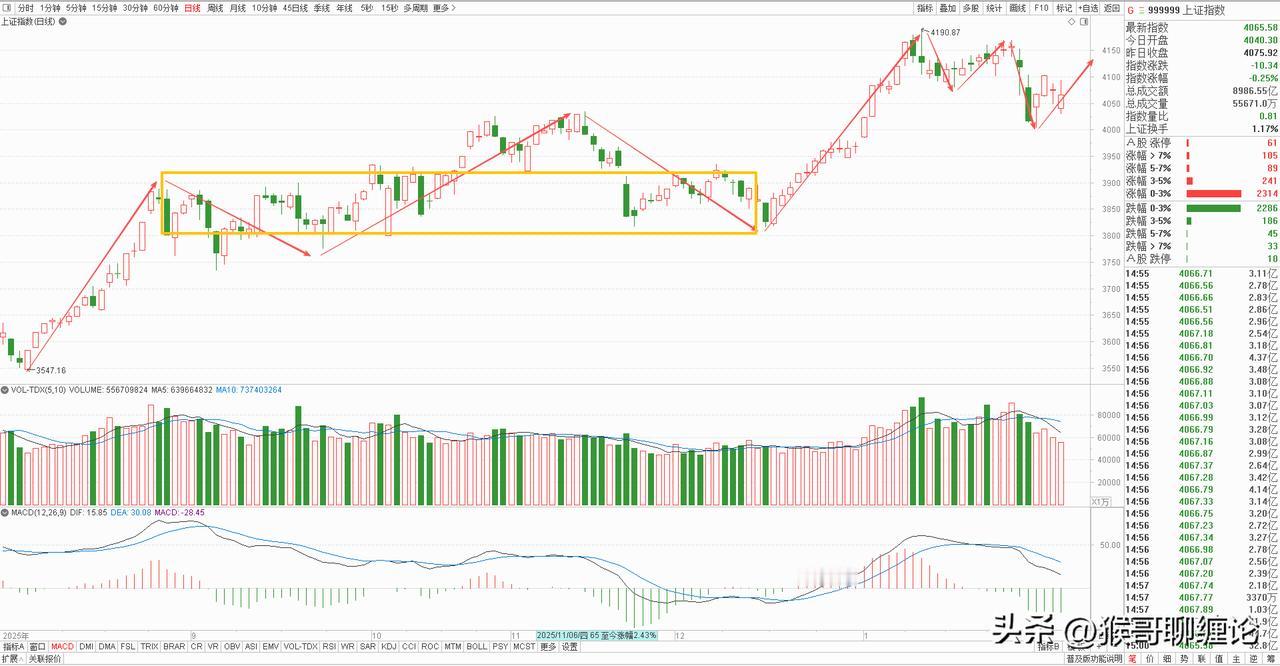Screen dimensions: 1280x666
Task: Click the 多股 multi-stock button
Action: click(x=971, y=8)
